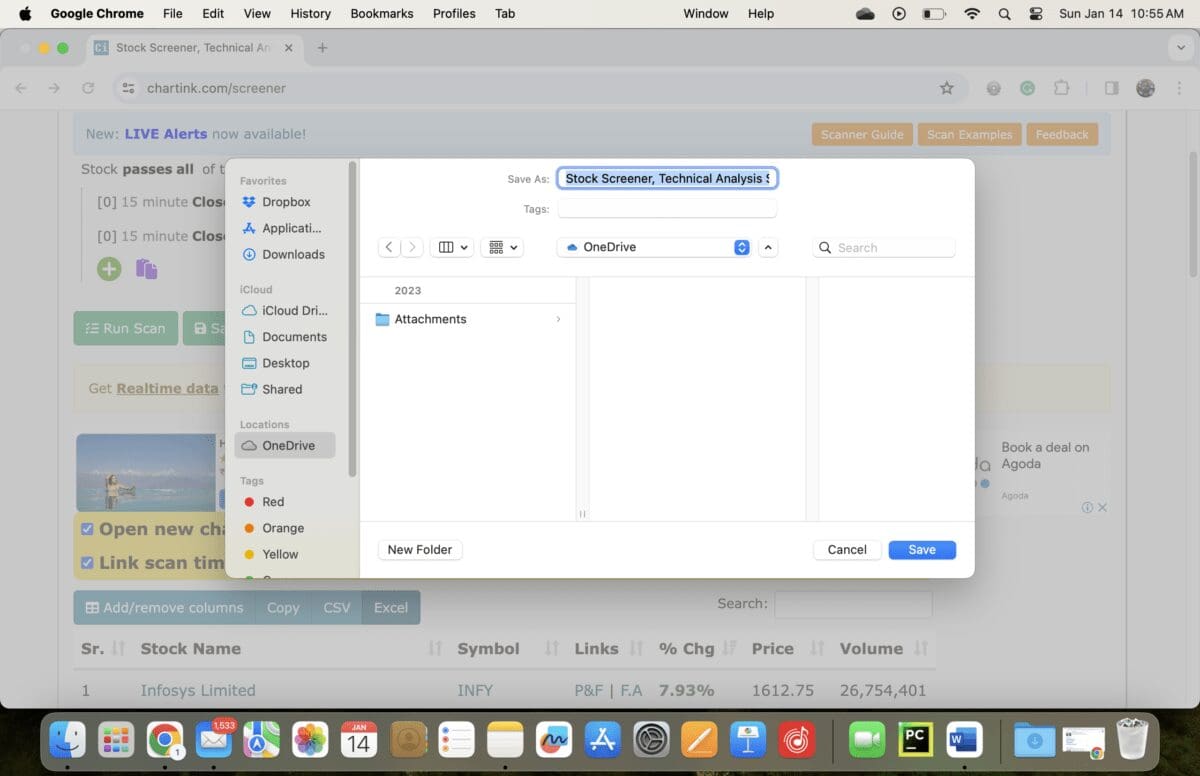This screenshot has height=776, width=1200.
Task: Select iCloud Drive in sidebar
Action: (294, 311)
